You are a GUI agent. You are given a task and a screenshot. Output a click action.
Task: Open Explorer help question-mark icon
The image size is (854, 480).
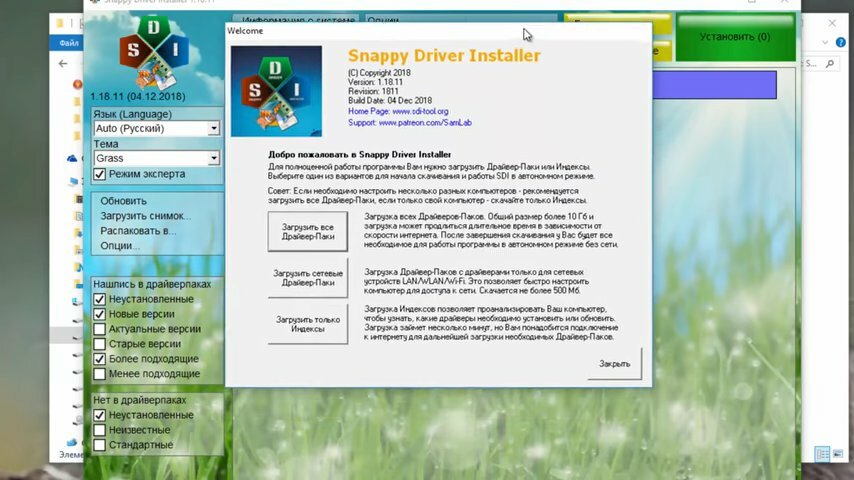tap(841, 42)
